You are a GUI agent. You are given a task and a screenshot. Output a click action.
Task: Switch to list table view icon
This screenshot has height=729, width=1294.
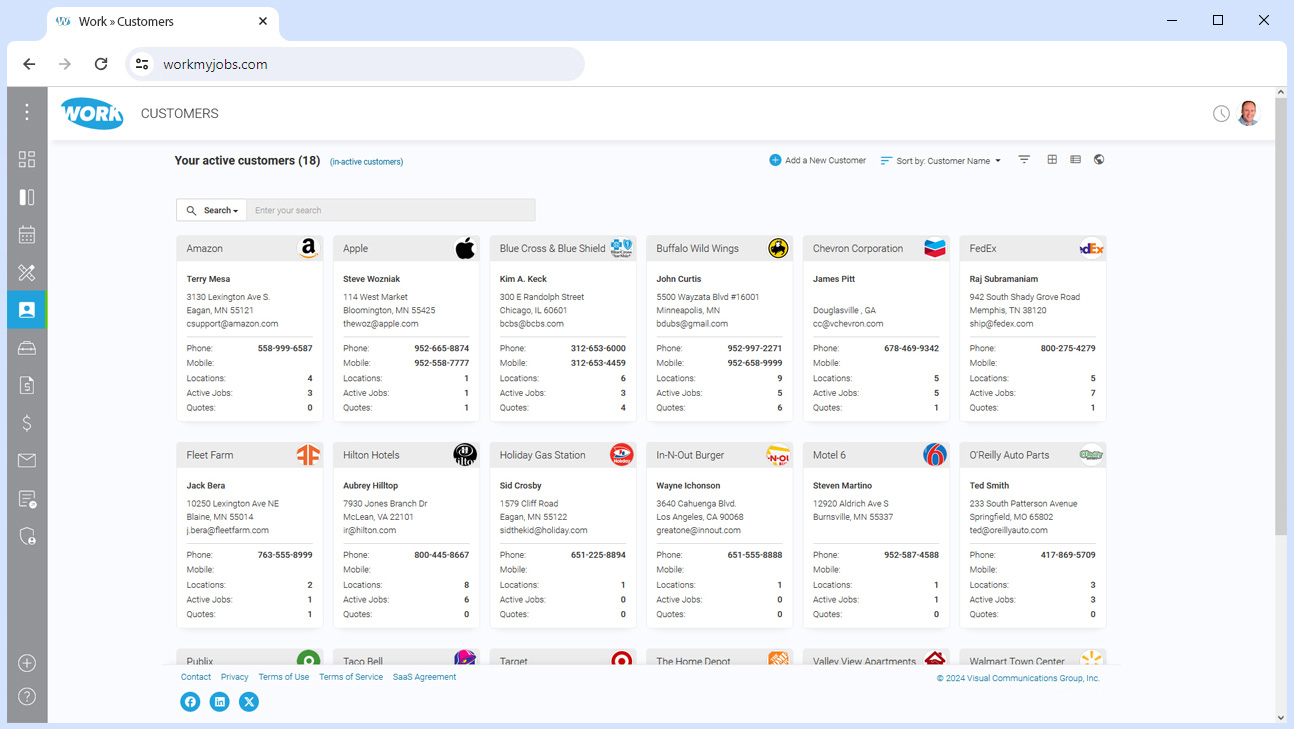click(1075, 160)
